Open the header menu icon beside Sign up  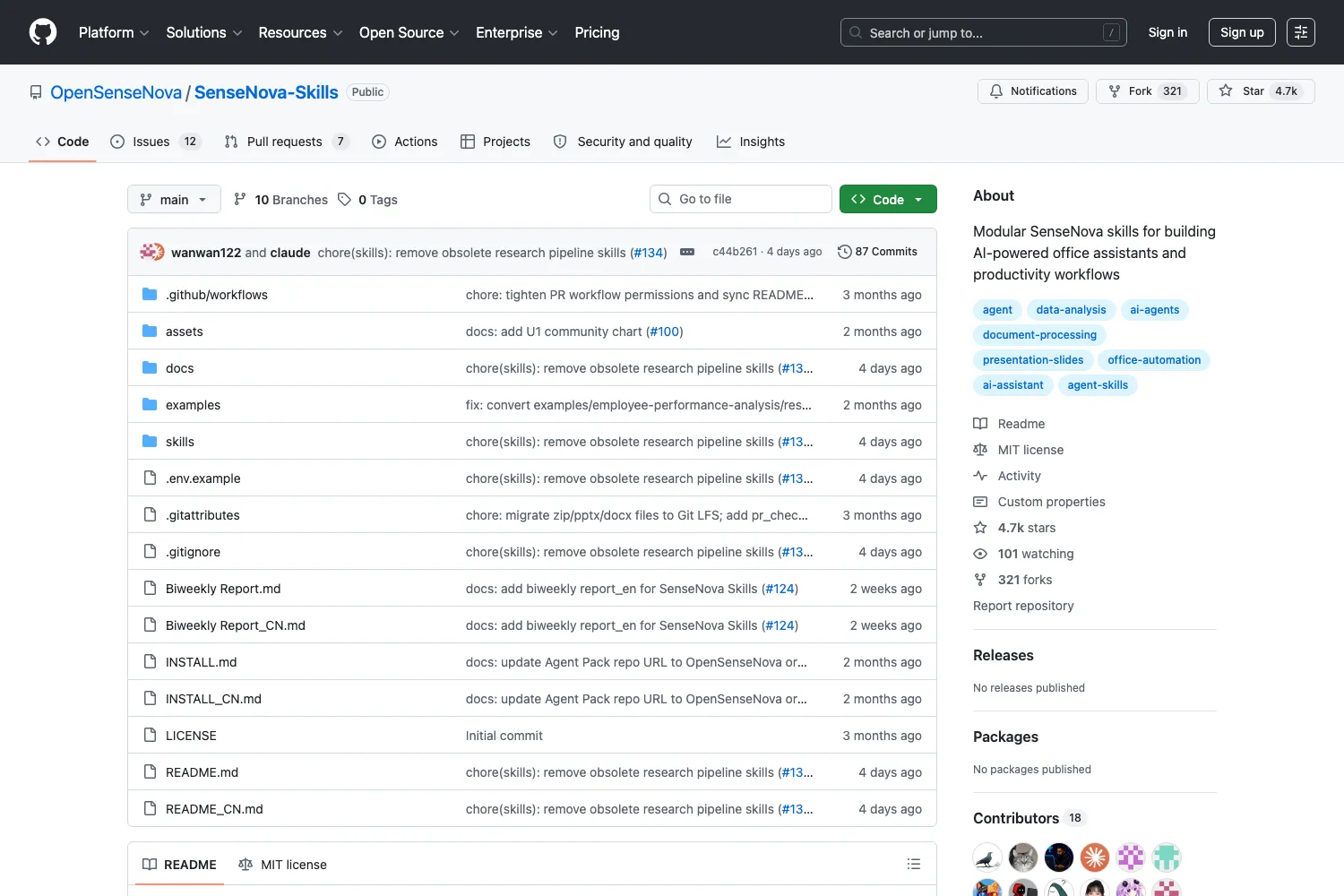pyautogui.click(x=1300, y=32)
